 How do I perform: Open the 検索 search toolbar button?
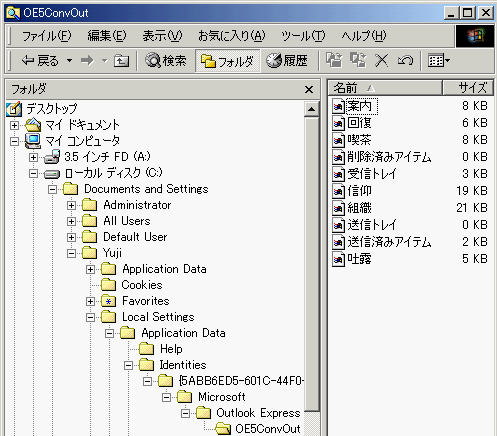point(166,61)
